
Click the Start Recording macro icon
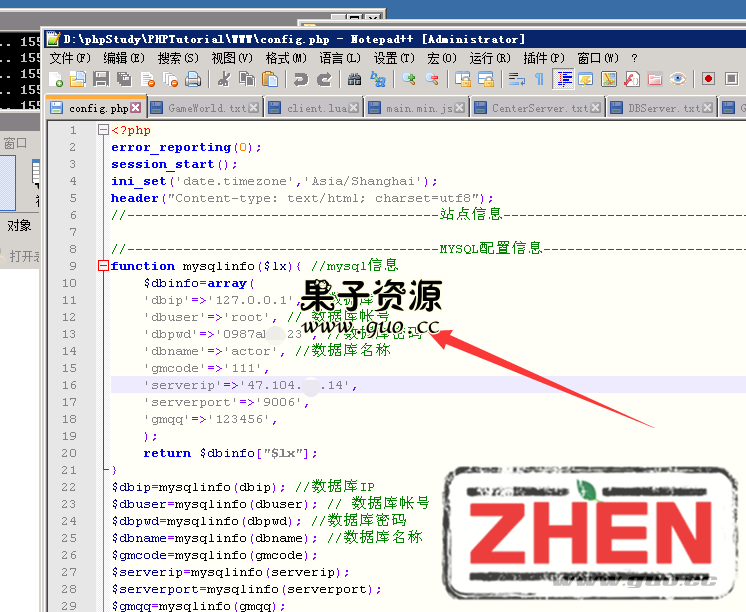(x=708, y=79)
